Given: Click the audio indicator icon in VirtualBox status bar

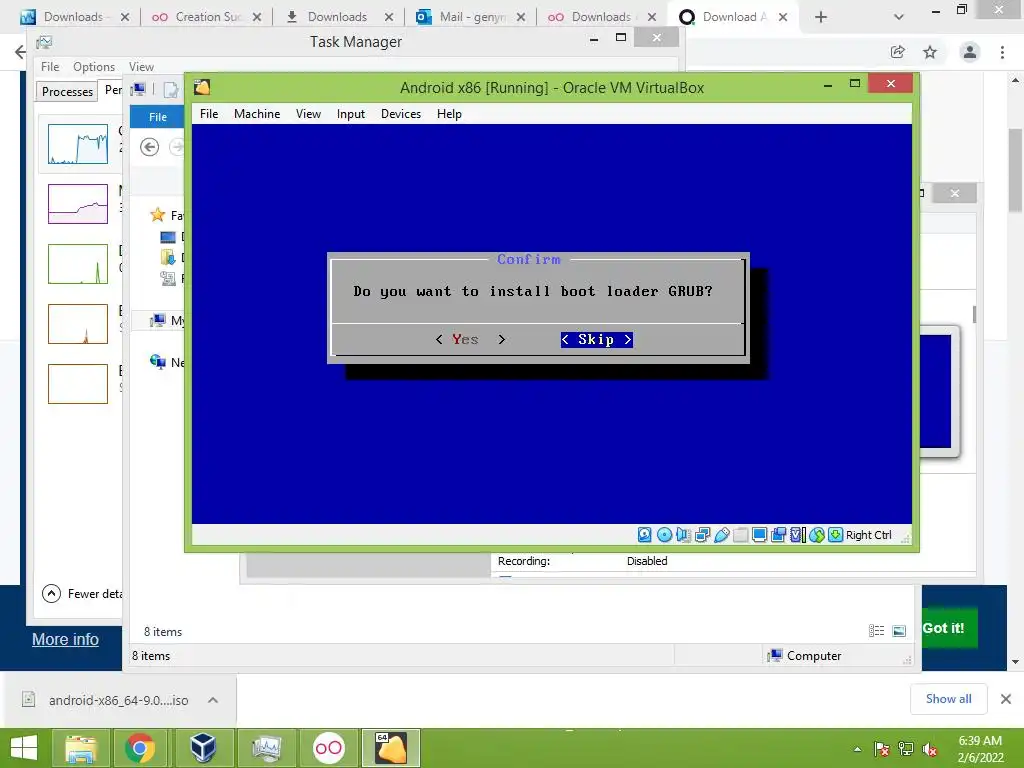Looking at the screenshot, I should tap(683, 535).
